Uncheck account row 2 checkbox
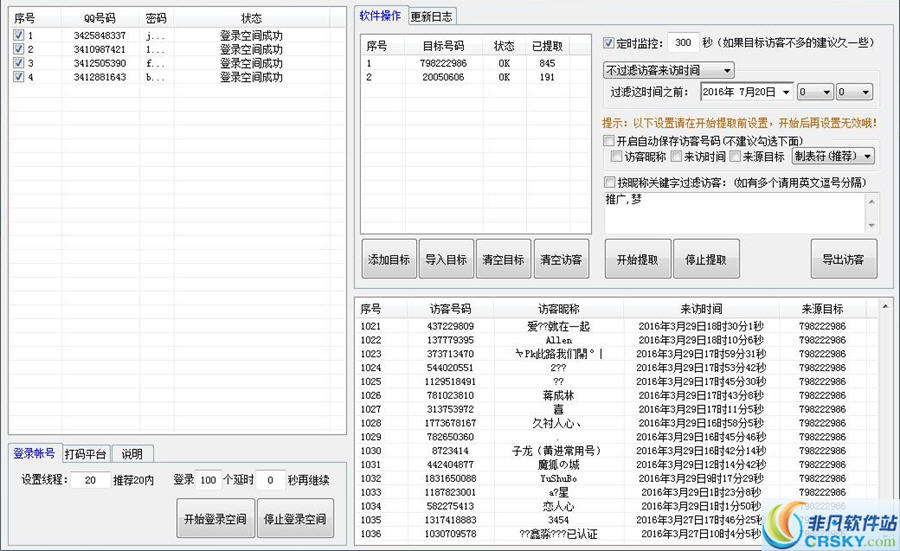Viewport: 900px width, 551px height. click(18, 49)
